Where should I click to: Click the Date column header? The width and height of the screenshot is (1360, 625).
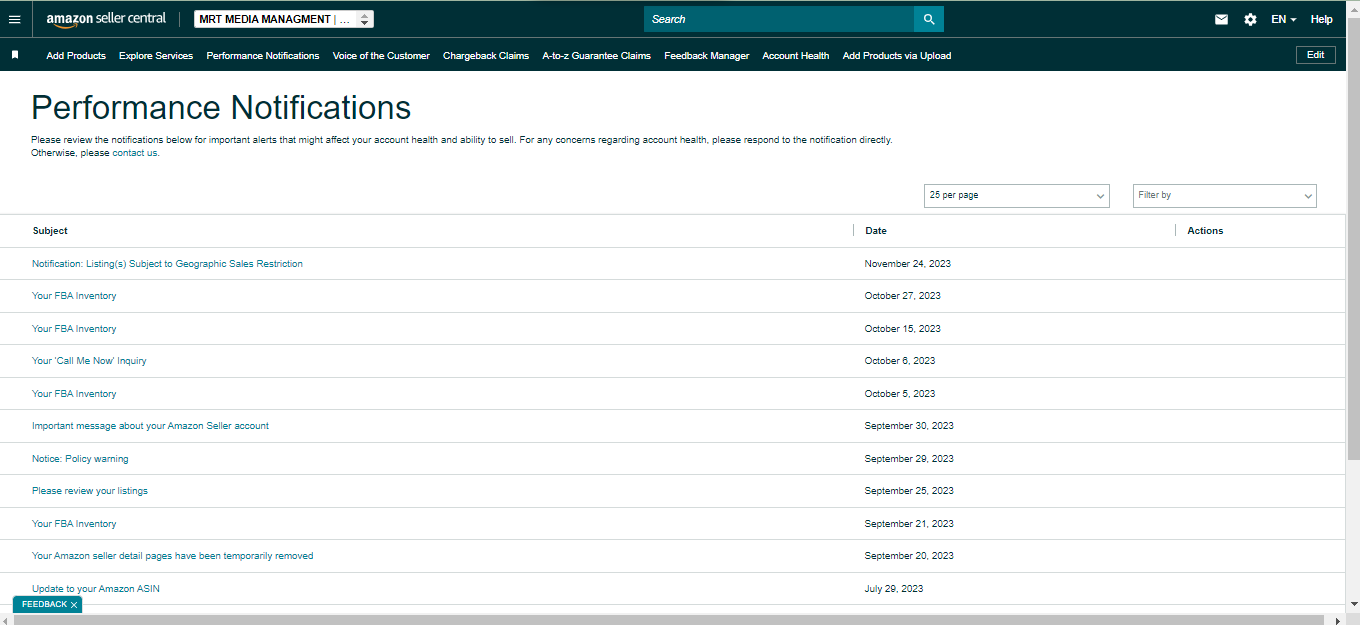(x=876, y=231)
